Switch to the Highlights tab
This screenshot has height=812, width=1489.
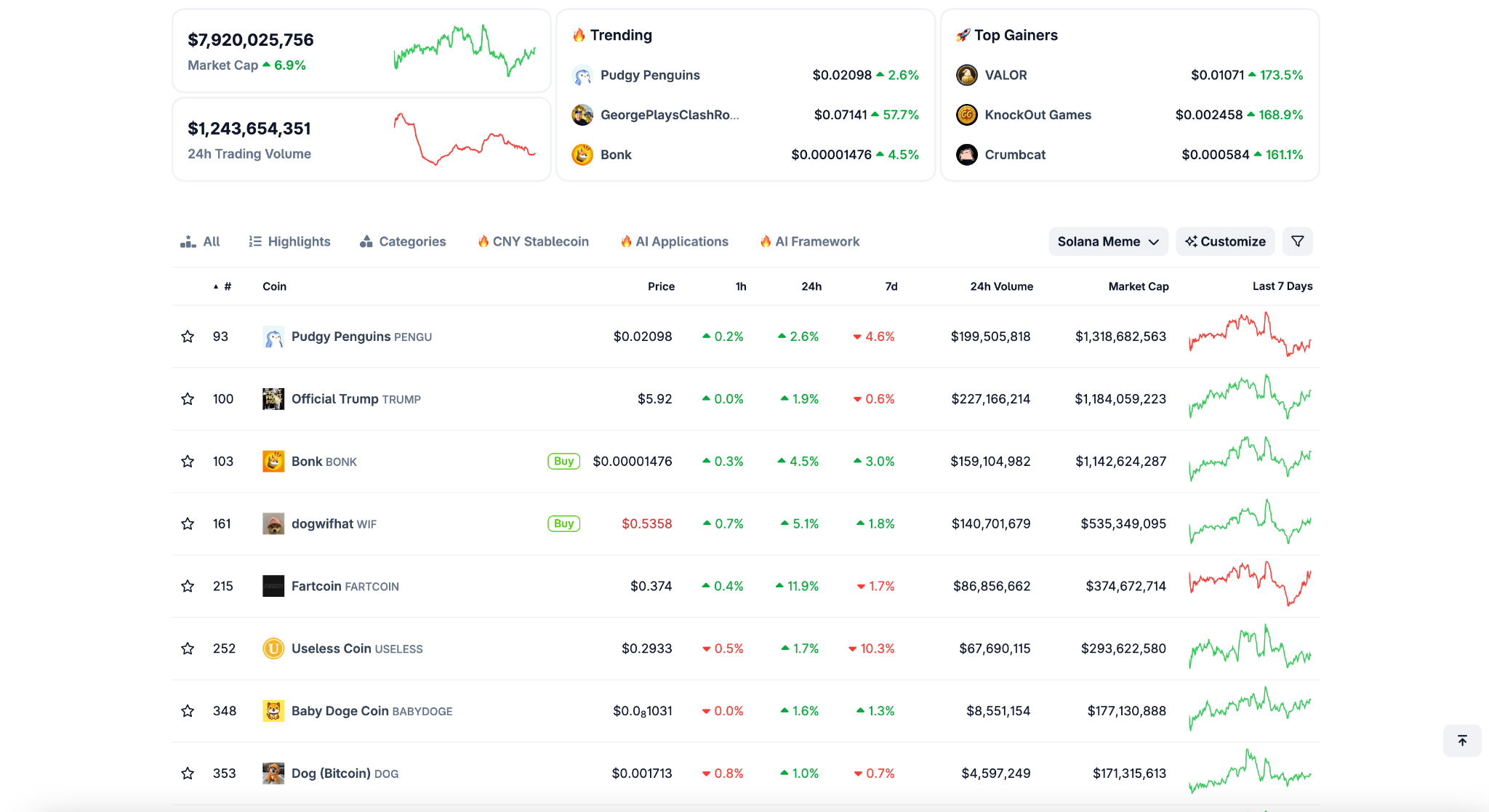tap(289, 241)
